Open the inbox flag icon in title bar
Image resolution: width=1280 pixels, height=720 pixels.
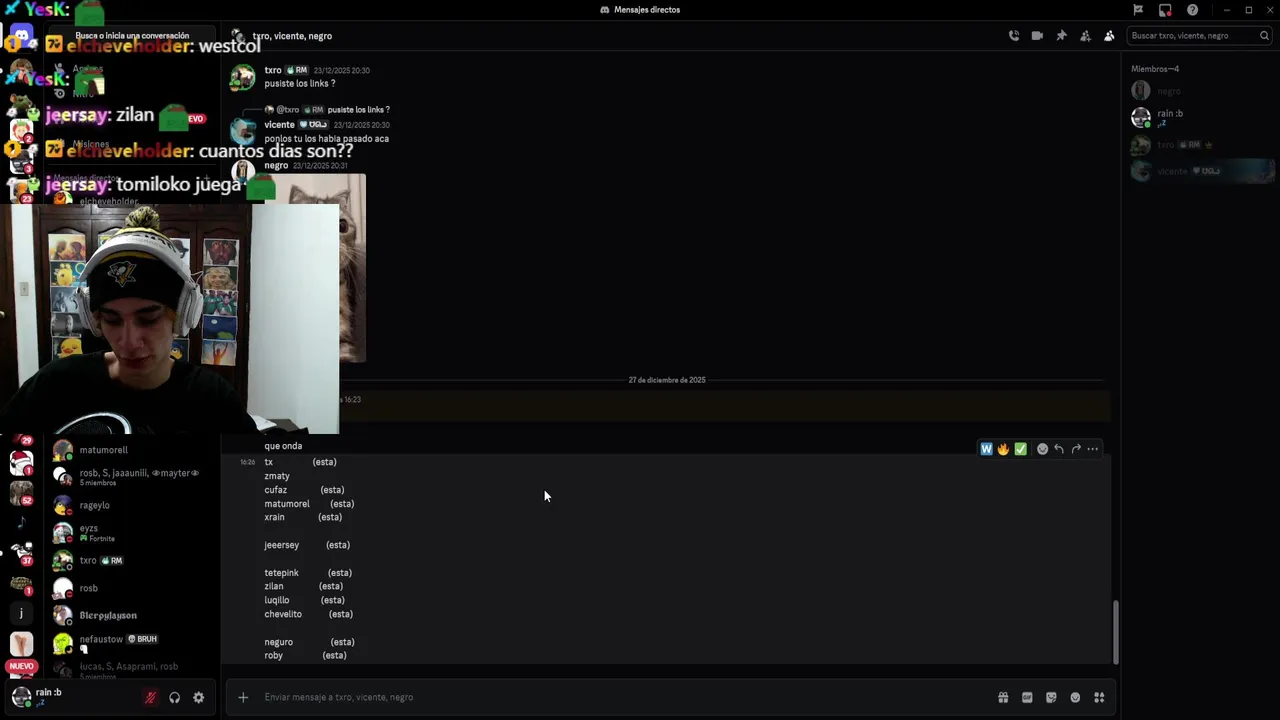point(1138,10)
